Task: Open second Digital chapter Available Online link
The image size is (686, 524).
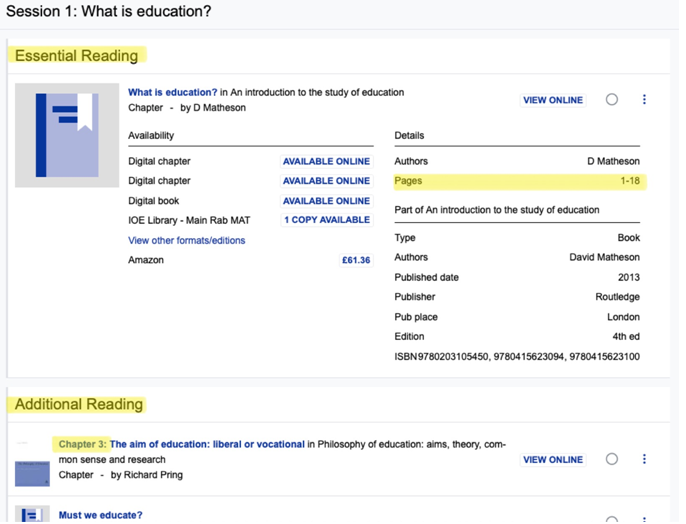Action: [326, 181]
